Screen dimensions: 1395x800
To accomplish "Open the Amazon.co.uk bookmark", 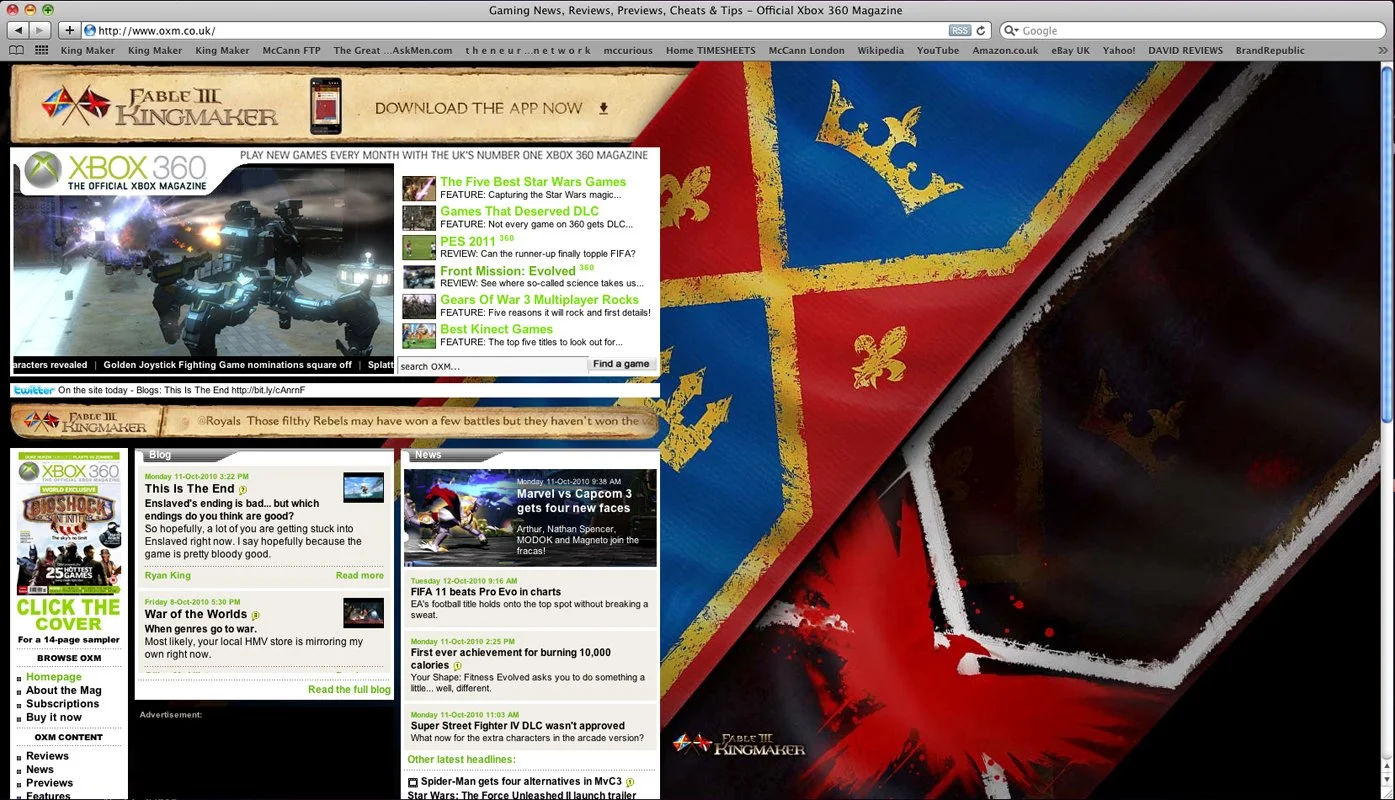I will [1005, 50].
